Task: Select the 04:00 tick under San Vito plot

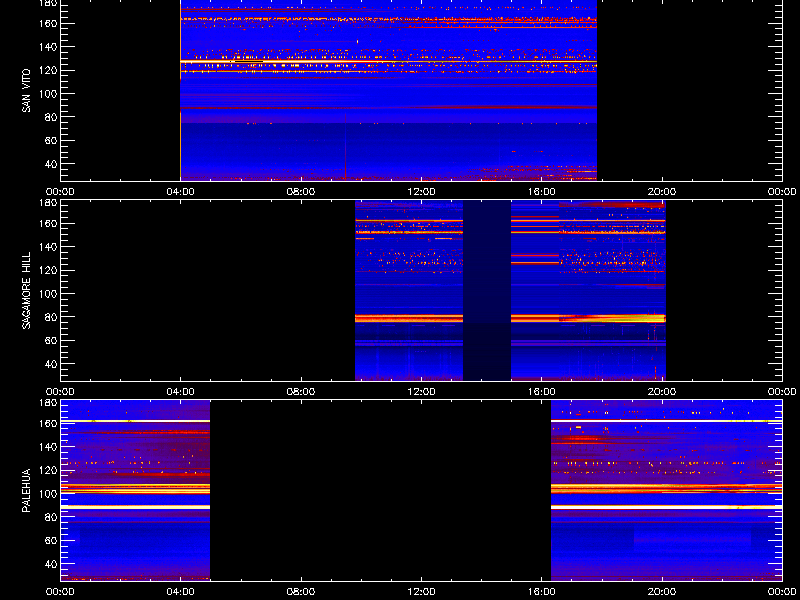Action: point(181,192)
